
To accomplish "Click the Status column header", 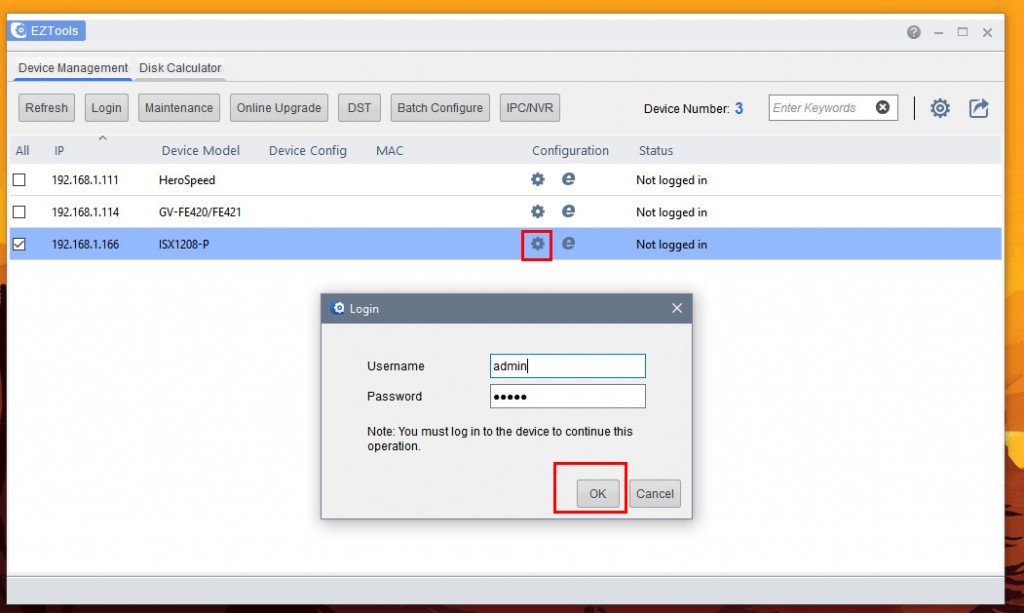I will (656, 151).
